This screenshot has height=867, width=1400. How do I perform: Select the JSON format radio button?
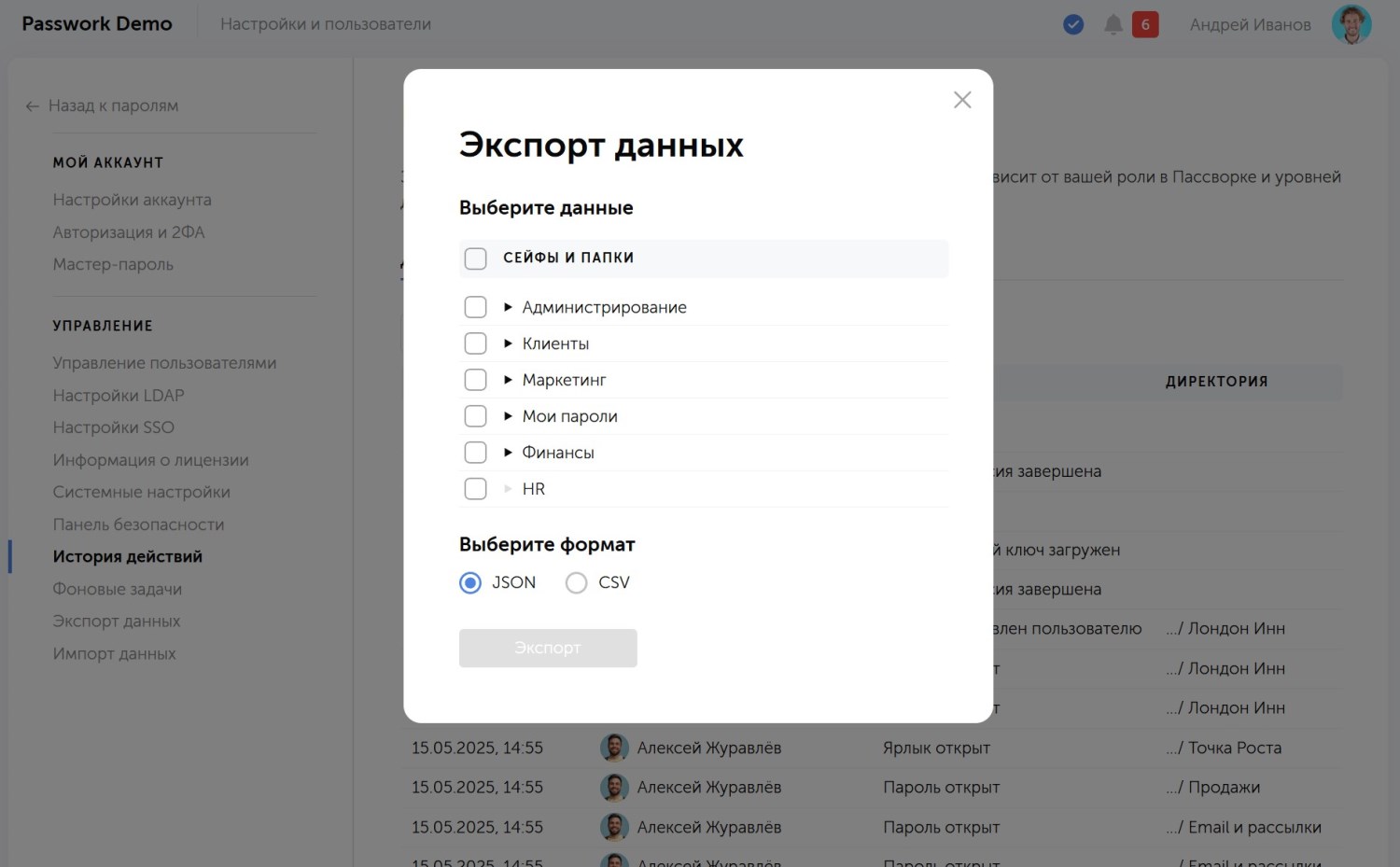(470, 583)
